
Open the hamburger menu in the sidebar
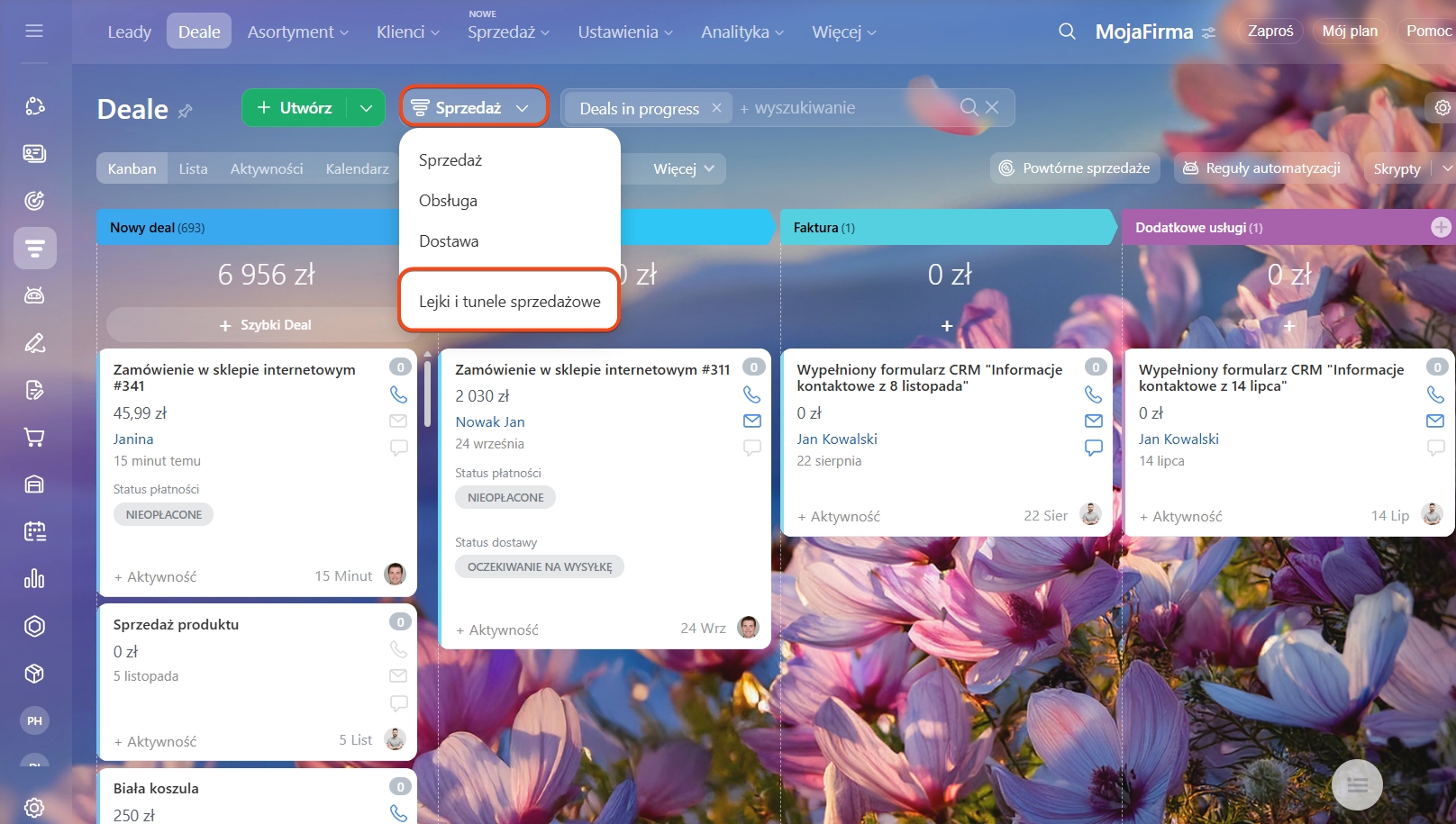(x=34, y=32)
